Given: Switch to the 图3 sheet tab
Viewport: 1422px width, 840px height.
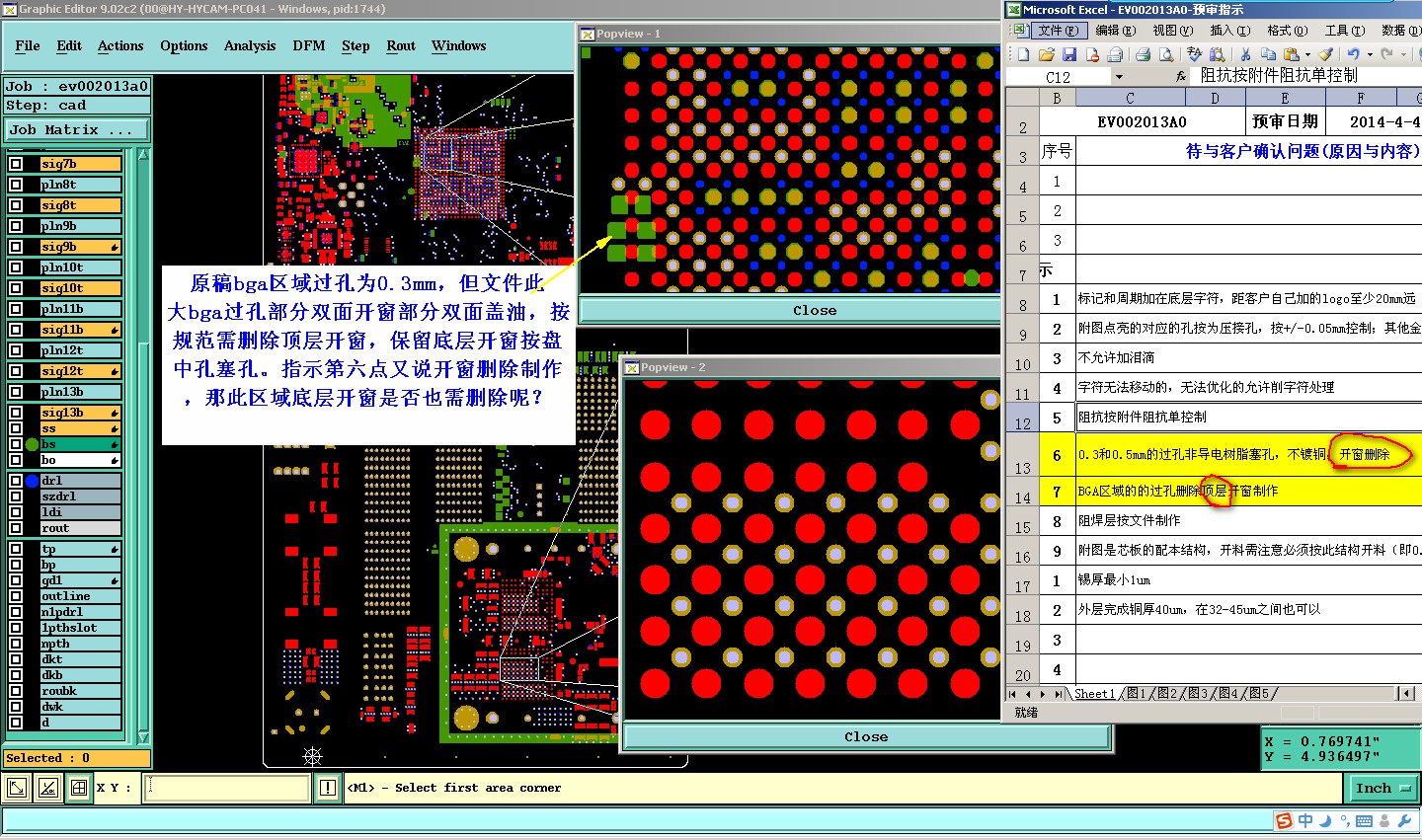Looking at the screenshot, I should (1197, 694).
